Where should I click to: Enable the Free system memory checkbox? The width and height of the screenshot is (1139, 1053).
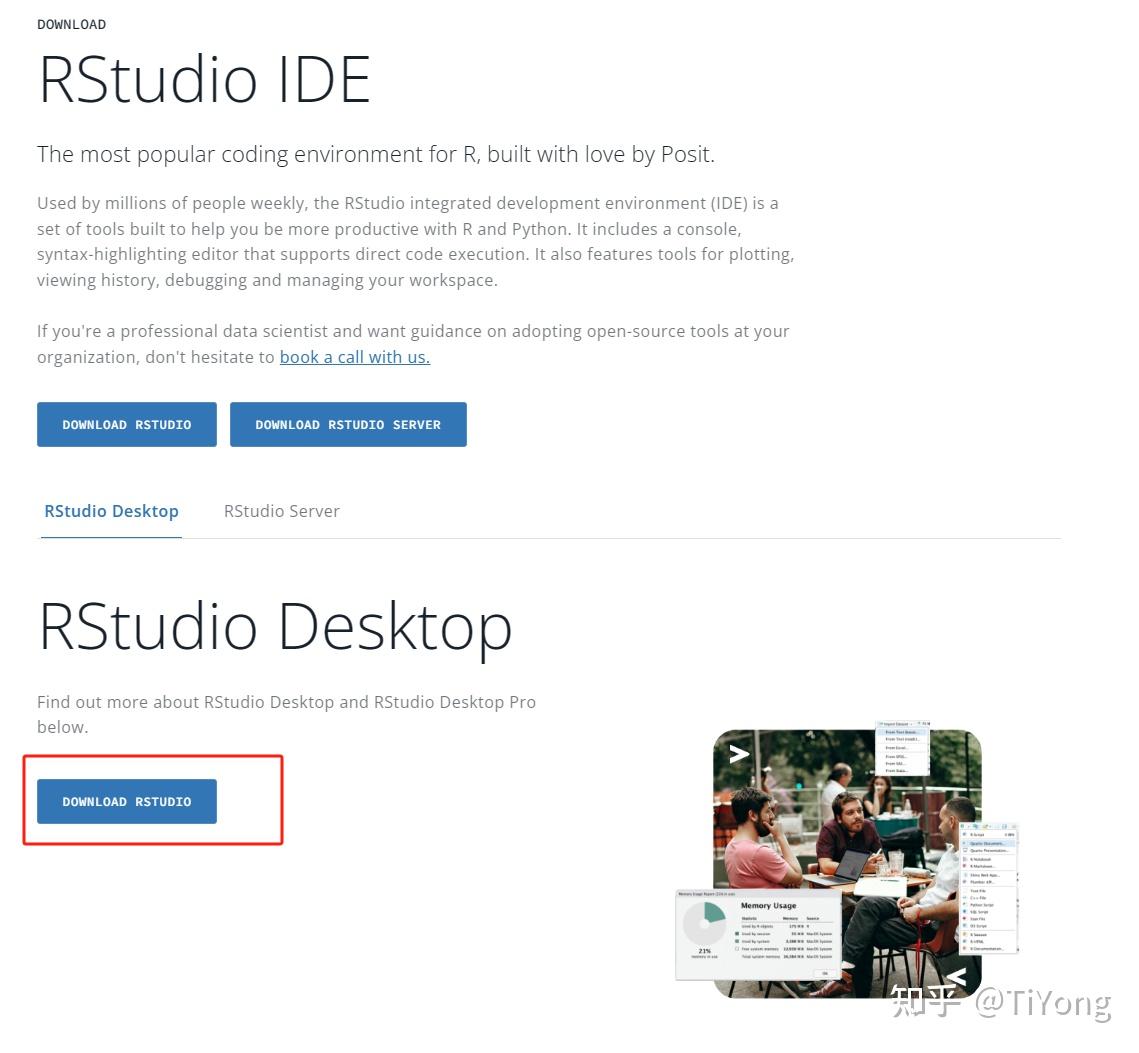pos(736,948)
